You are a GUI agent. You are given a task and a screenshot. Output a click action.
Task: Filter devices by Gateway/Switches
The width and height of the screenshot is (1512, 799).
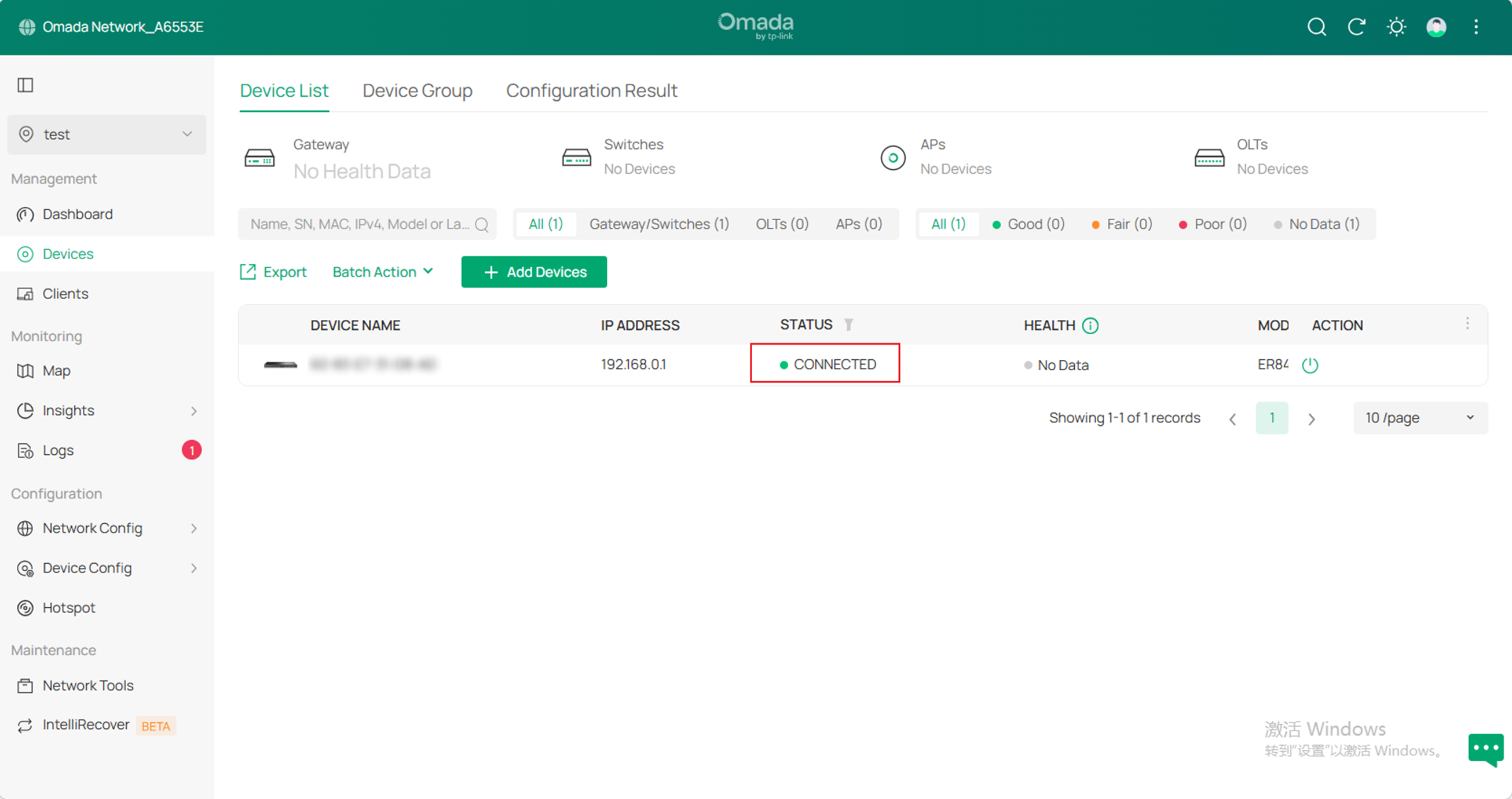point(658,224)
